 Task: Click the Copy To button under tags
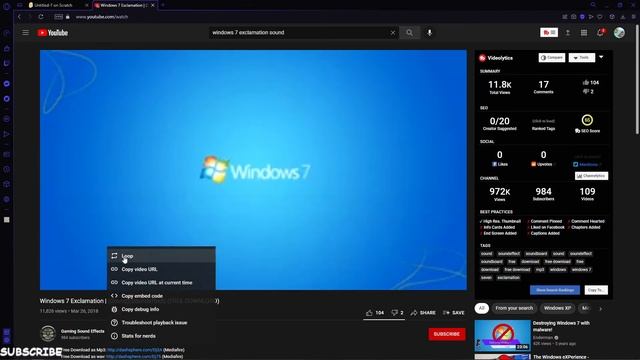[x=596, y=290]
